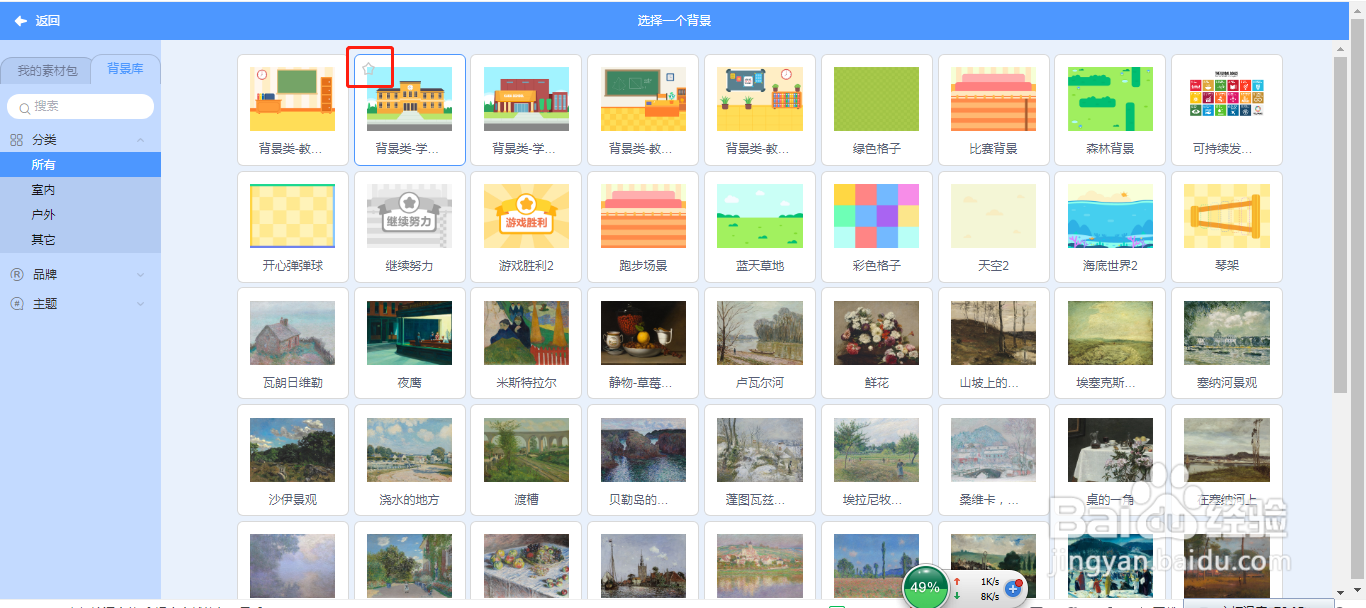Choose the chalkboard classroom with teacher desk
This screenshot has height=608, width=1366.
[643, 110]
